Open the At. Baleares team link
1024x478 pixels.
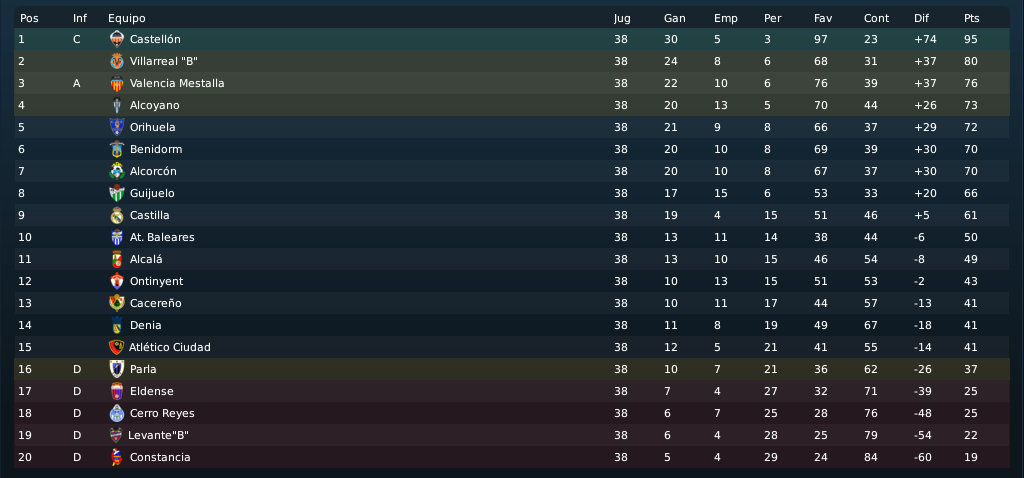tap(162, 237)
